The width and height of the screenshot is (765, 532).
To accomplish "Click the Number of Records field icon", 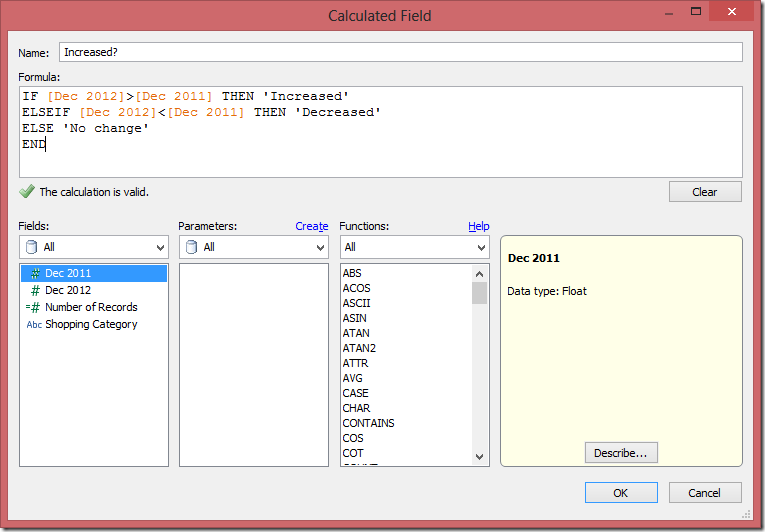I will 34,307.
